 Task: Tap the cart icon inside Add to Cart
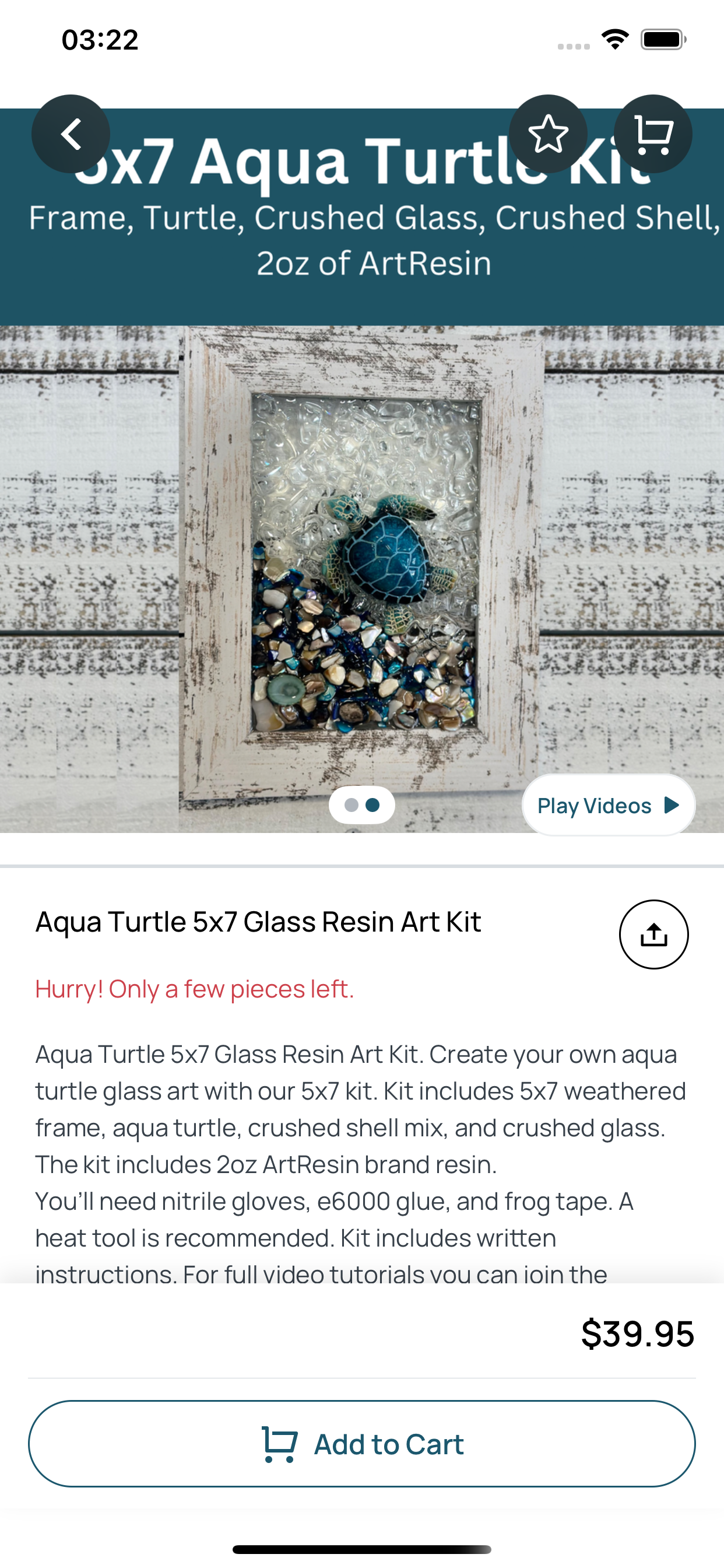[279, 1444]
